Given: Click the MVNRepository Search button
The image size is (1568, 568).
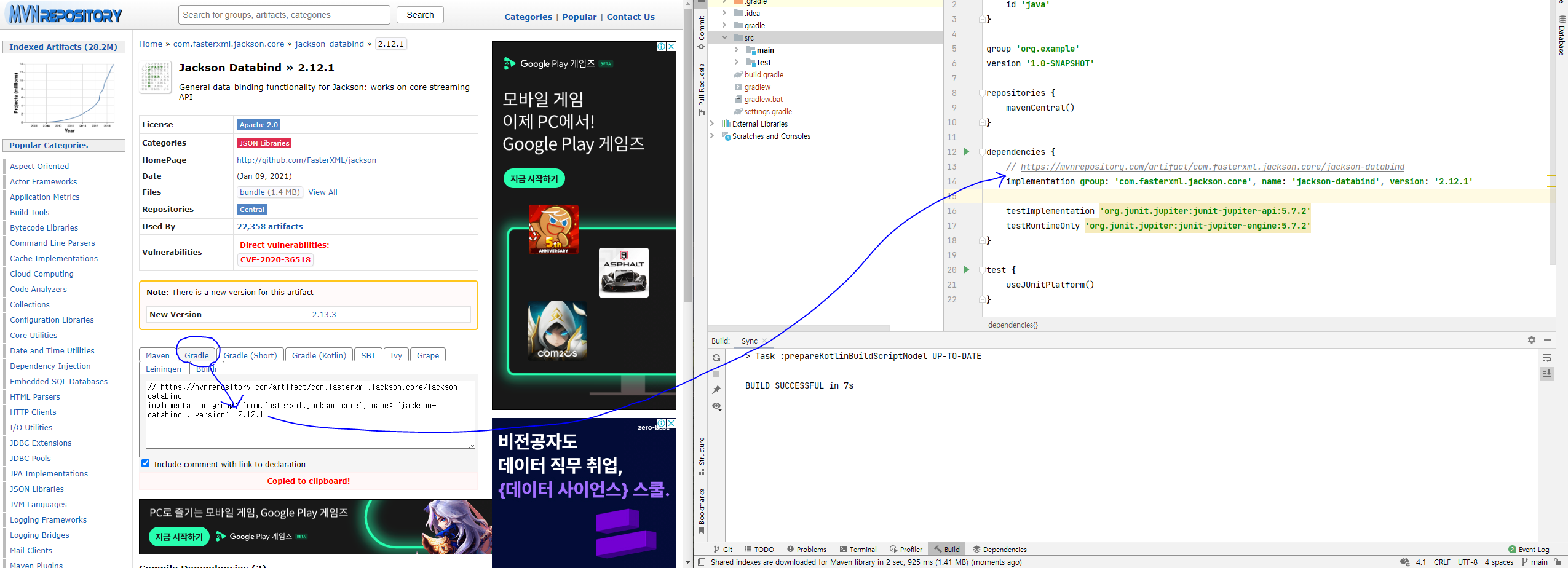Looking at the screenshot, I should 420,15.
